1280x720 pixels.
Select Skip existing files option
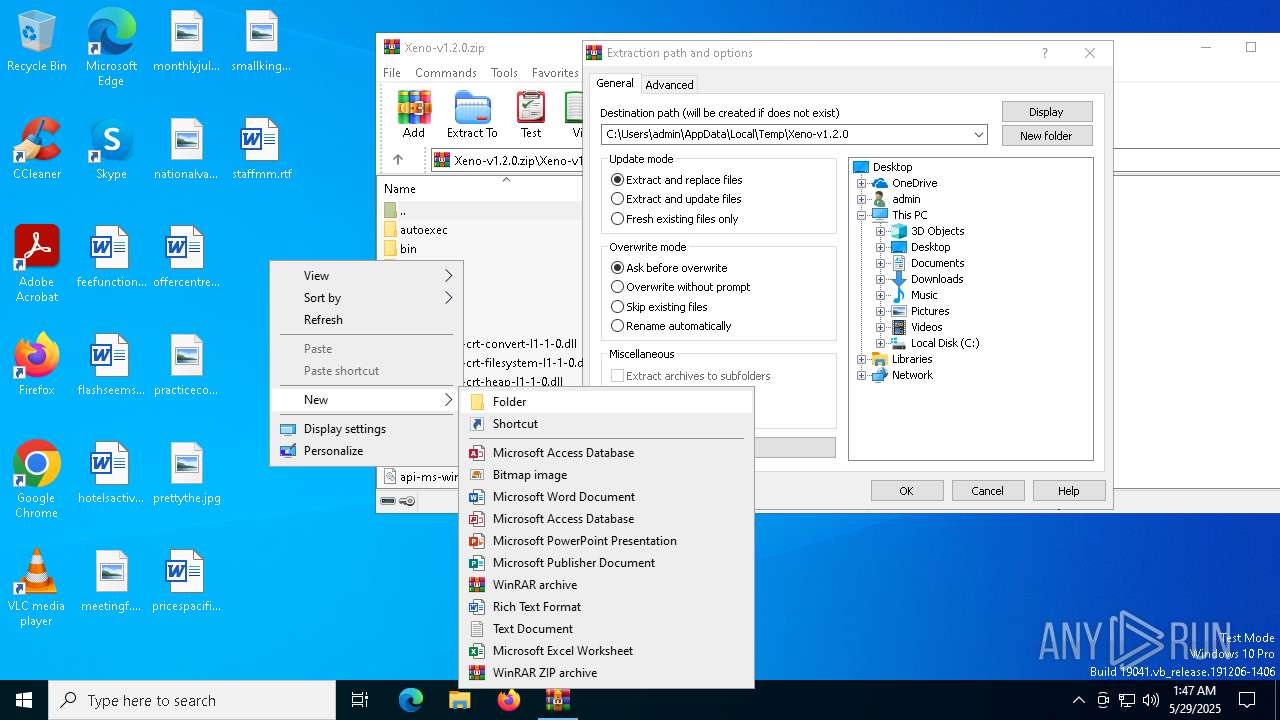pyautogui.click(x=659, y=307)
